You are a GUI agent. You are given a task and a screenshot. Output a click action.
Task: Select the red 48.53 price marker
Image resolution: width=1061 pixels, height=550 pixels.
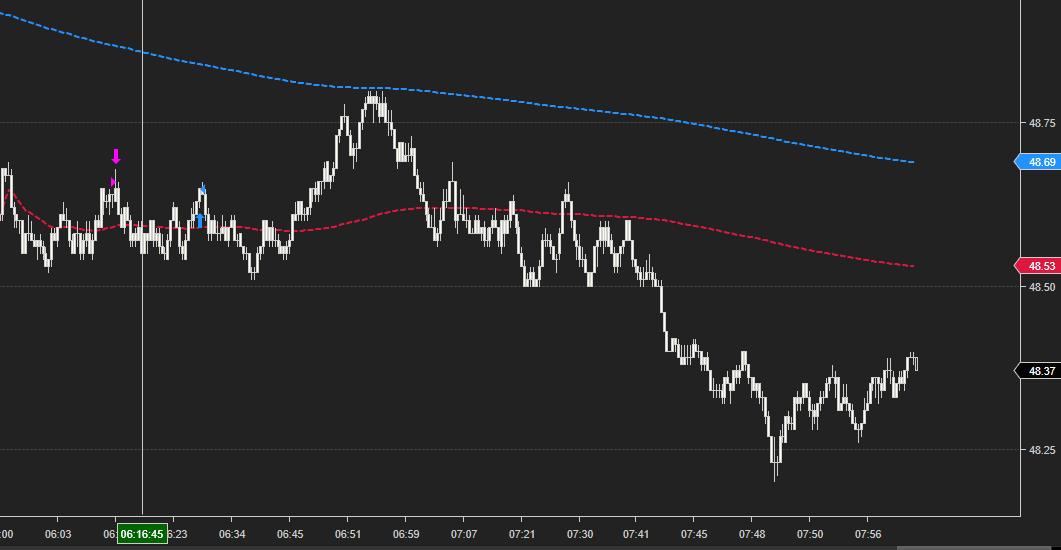pos(1037,266)
